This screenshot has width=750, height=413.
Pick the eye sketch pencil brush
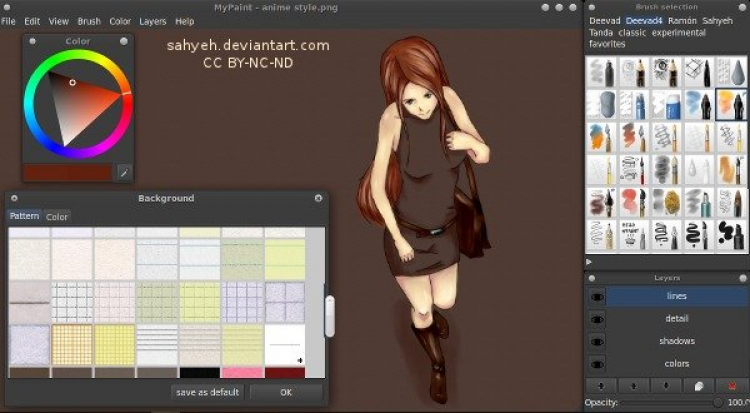(x=667, y=72)
